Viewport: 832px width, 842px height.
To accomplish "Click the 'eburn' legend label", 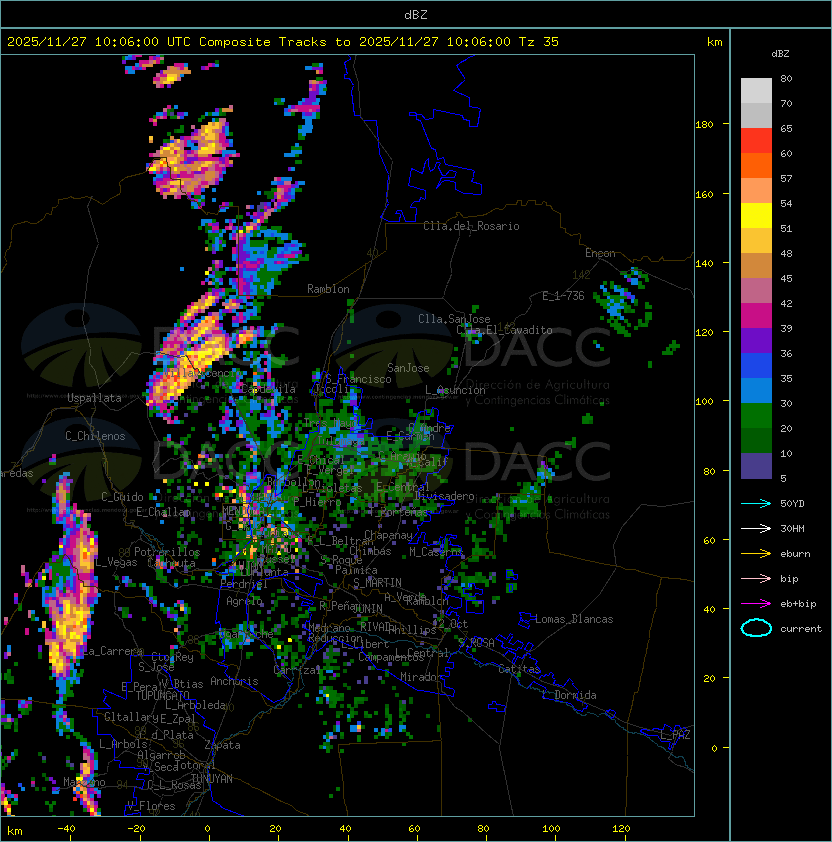I will tap(795, 554).
